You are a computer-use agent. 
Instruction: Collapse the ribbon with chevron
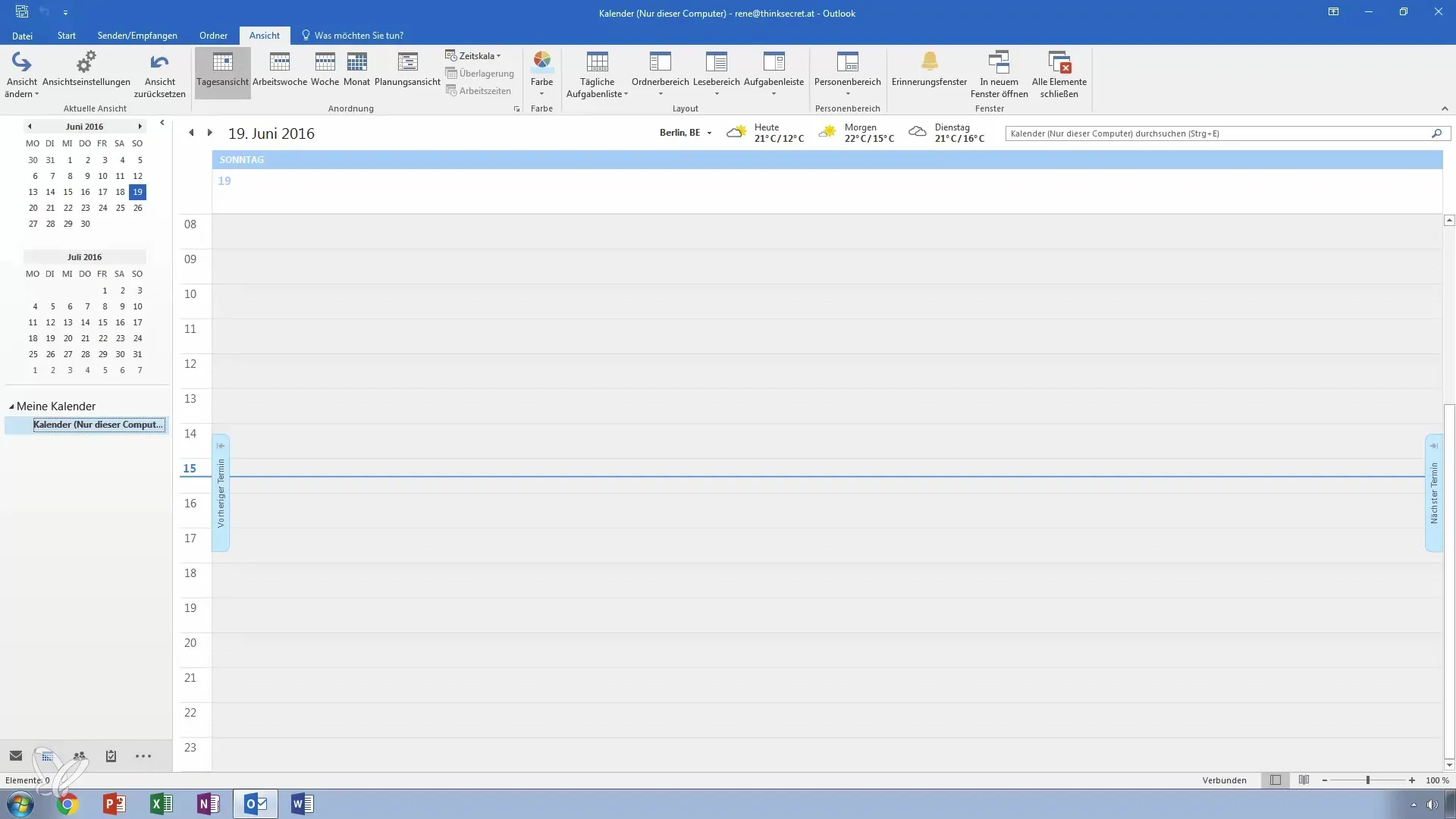click(x=1444, y=108)
